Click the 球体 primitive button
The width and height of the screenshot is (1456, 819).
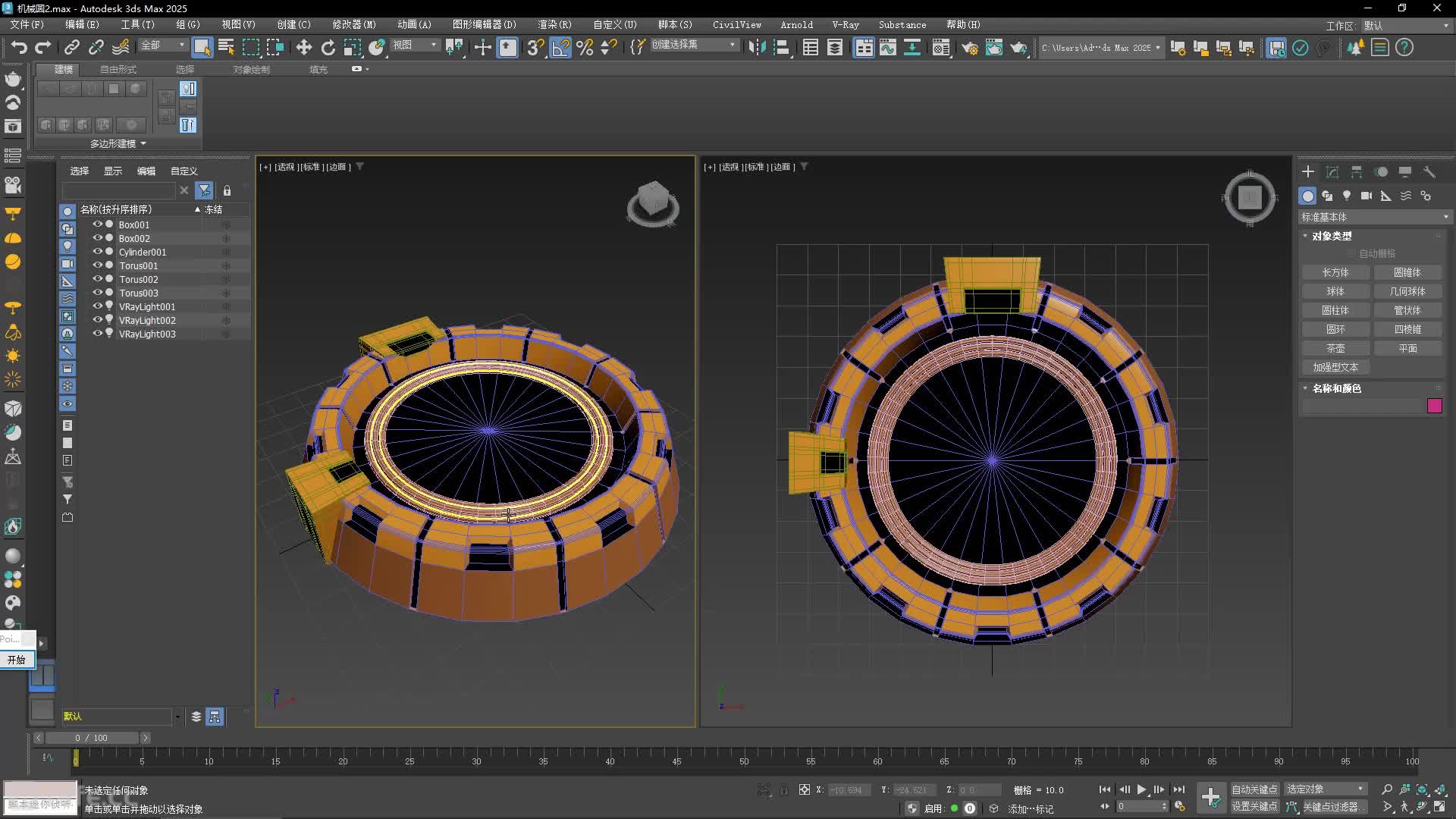point(1335,291)
